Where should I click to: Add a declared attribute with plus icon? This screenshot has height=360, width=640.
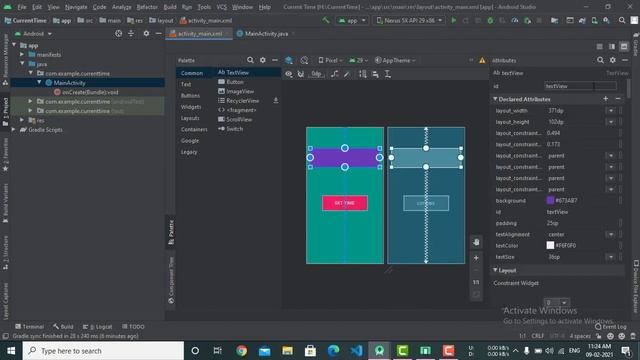(x=606, y=99)
